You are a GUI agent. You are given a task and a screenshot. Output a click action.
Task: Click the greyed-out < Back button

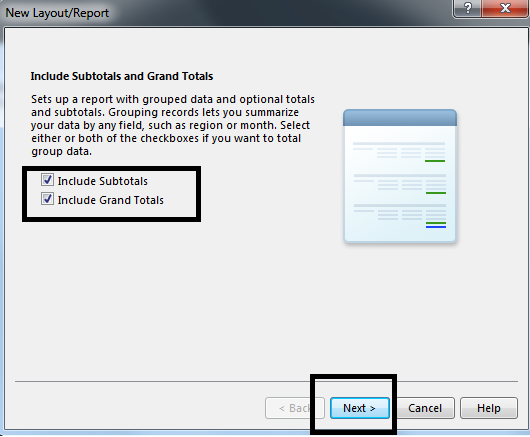coord(295,408)
